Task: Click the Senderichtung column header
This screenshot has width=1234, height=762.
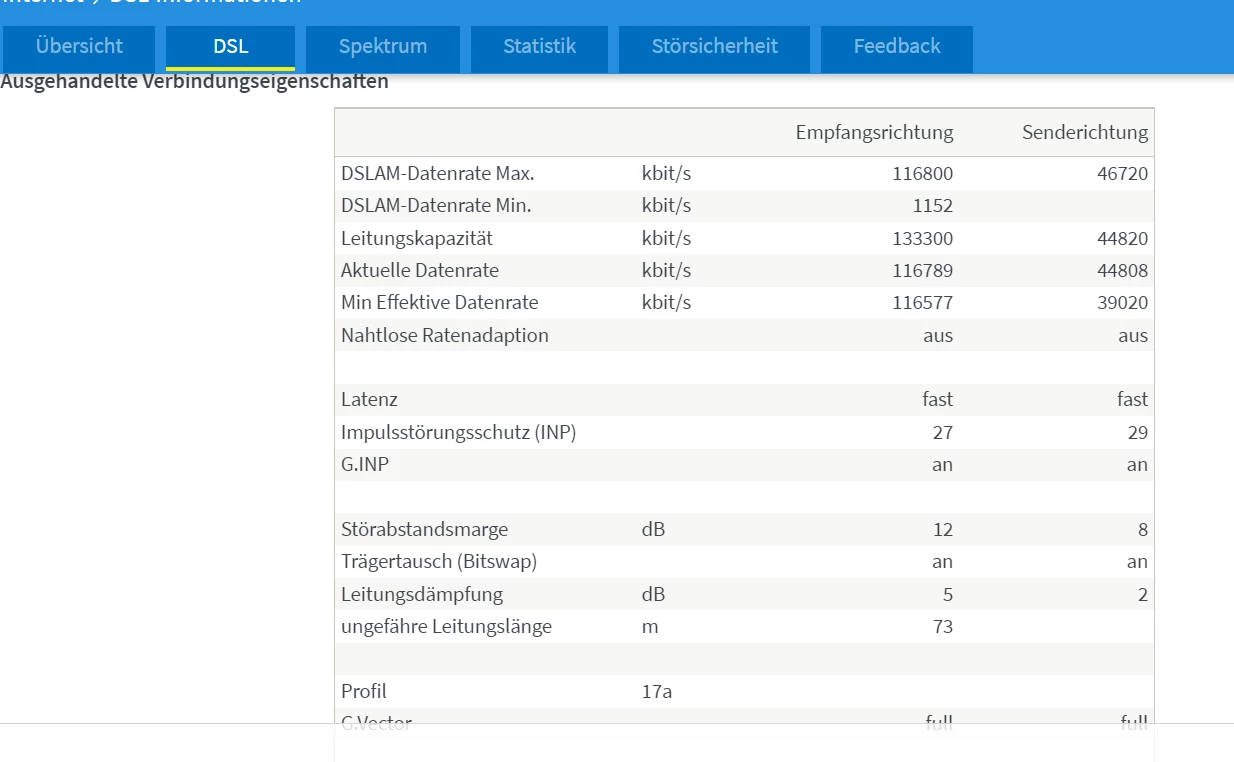Action: click(1084, 132)
